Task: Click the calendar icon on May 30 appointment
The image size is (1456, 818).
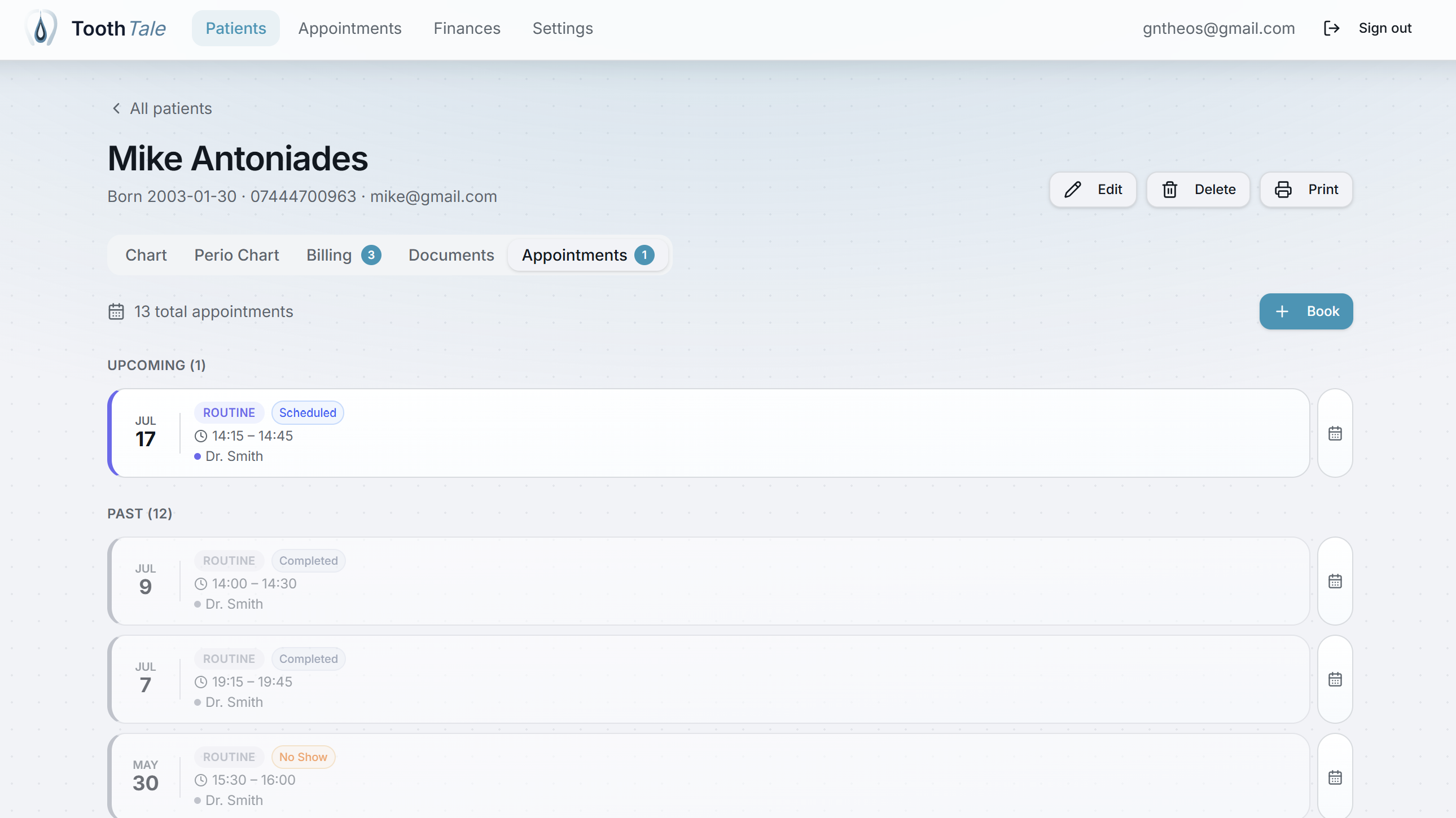Action: click(1335, 778)
